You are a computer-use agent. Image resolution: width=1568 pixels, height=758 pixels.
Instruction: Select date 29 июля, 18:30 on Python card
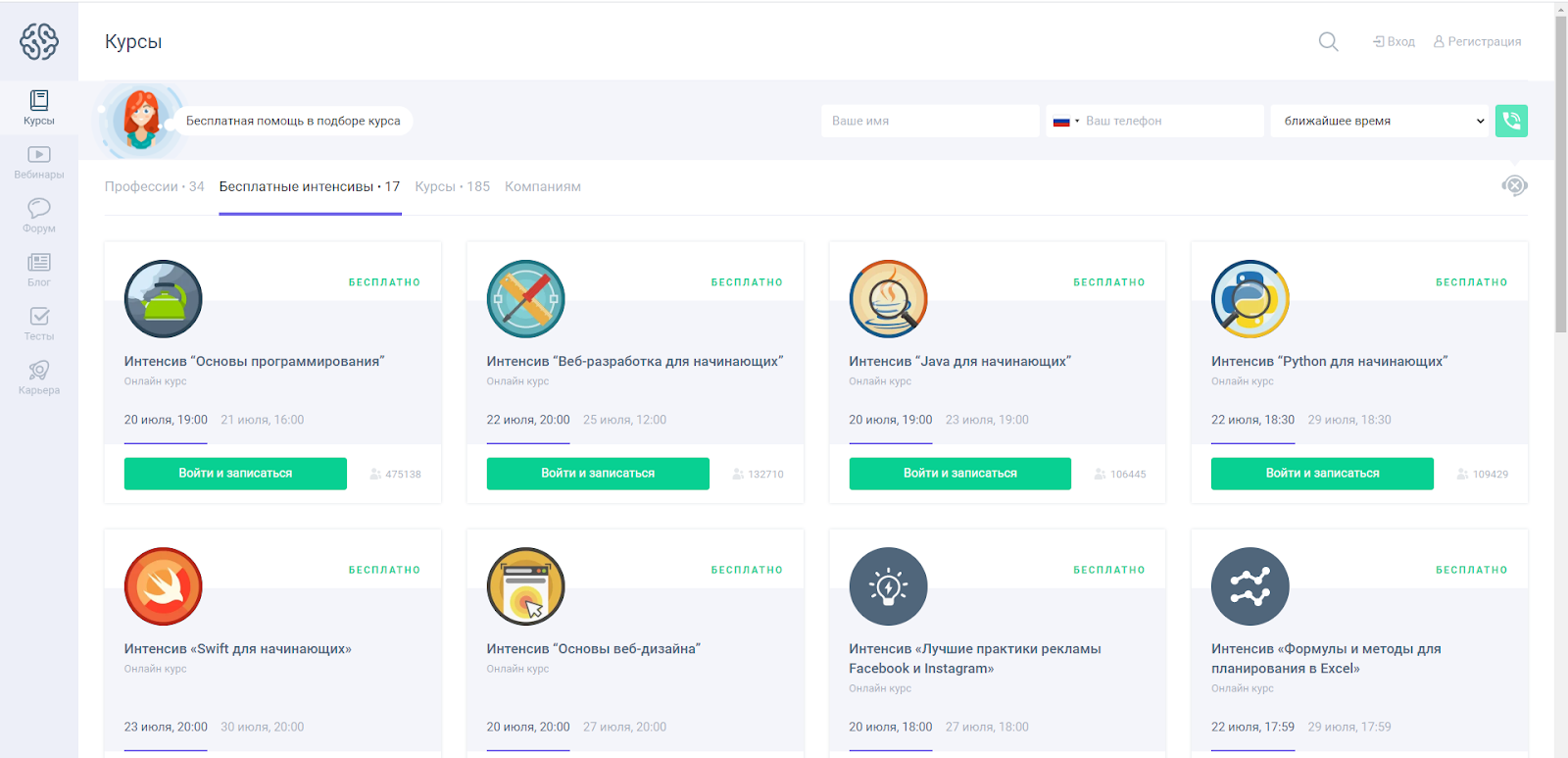1349,420
